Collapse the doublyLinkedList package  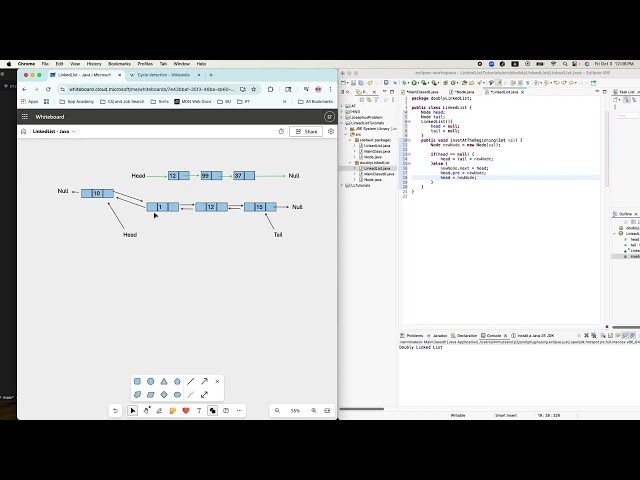pos(350,162)
